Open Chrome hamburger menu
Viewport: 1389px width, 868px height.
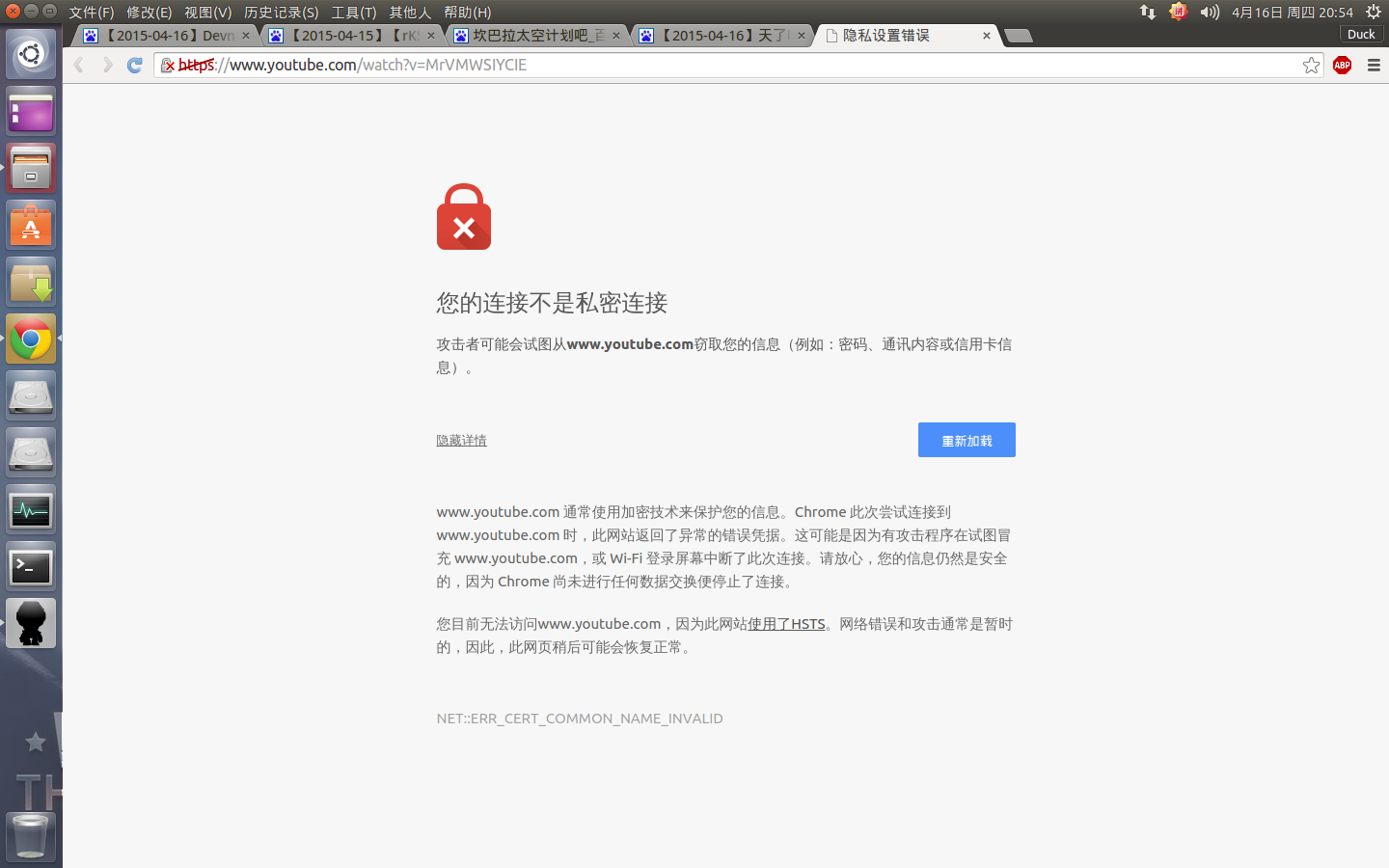[1374, 65]
